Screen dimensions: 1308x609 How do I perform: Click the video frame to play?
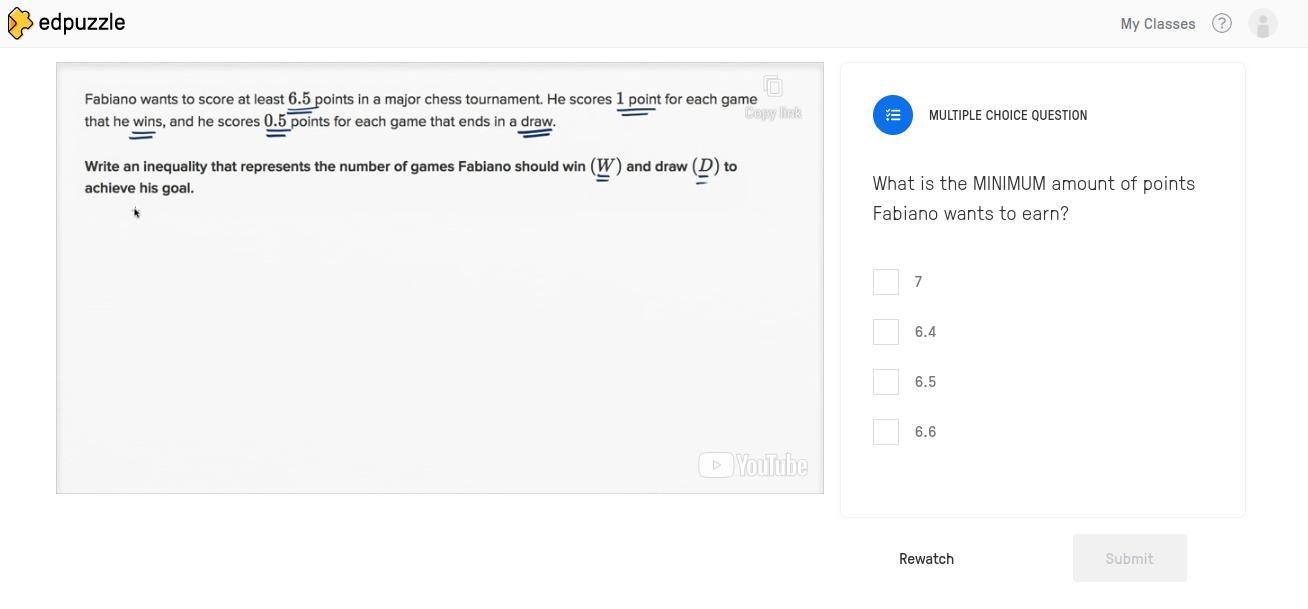(440, 320)
